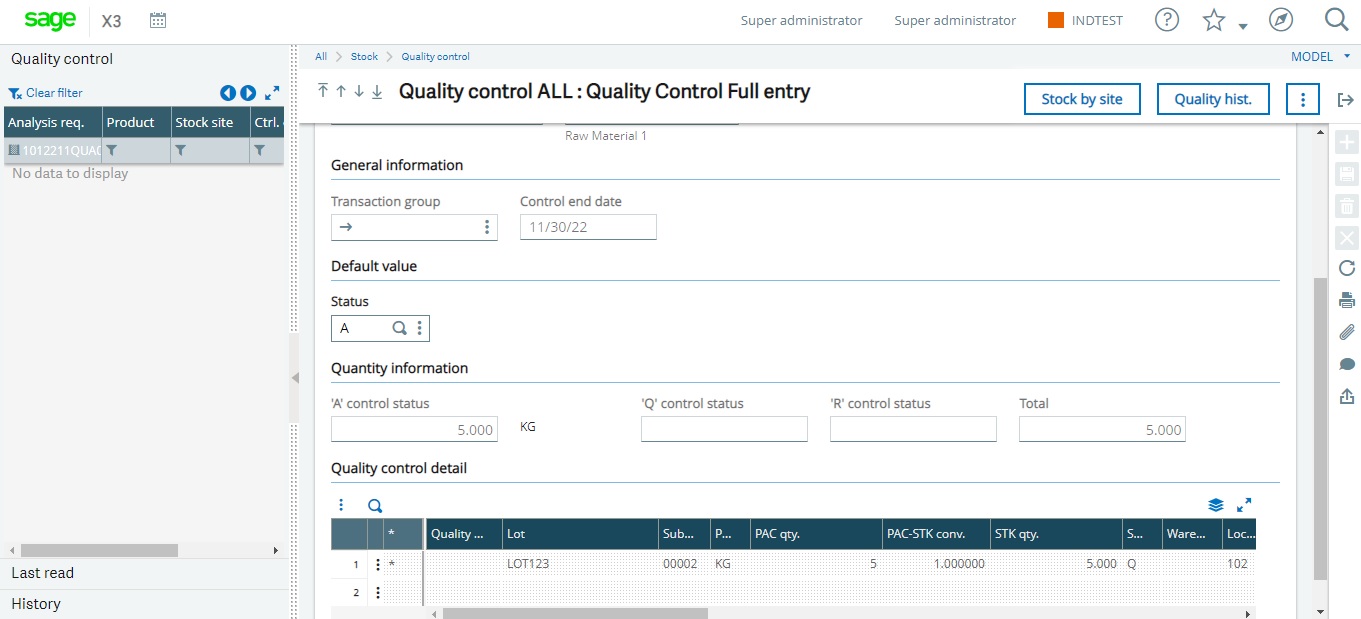Open the help question mark icon
The image size is (1361, 619).
tap(1166, 19)
